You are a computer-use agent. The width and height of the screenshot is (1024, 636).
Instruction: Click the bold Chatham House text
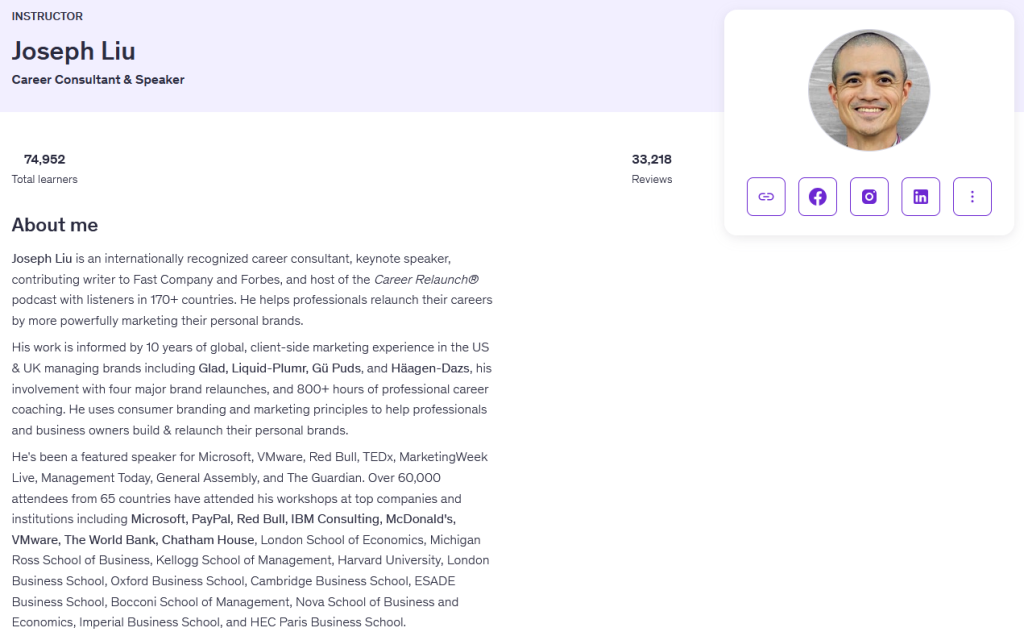click(206, 540)
